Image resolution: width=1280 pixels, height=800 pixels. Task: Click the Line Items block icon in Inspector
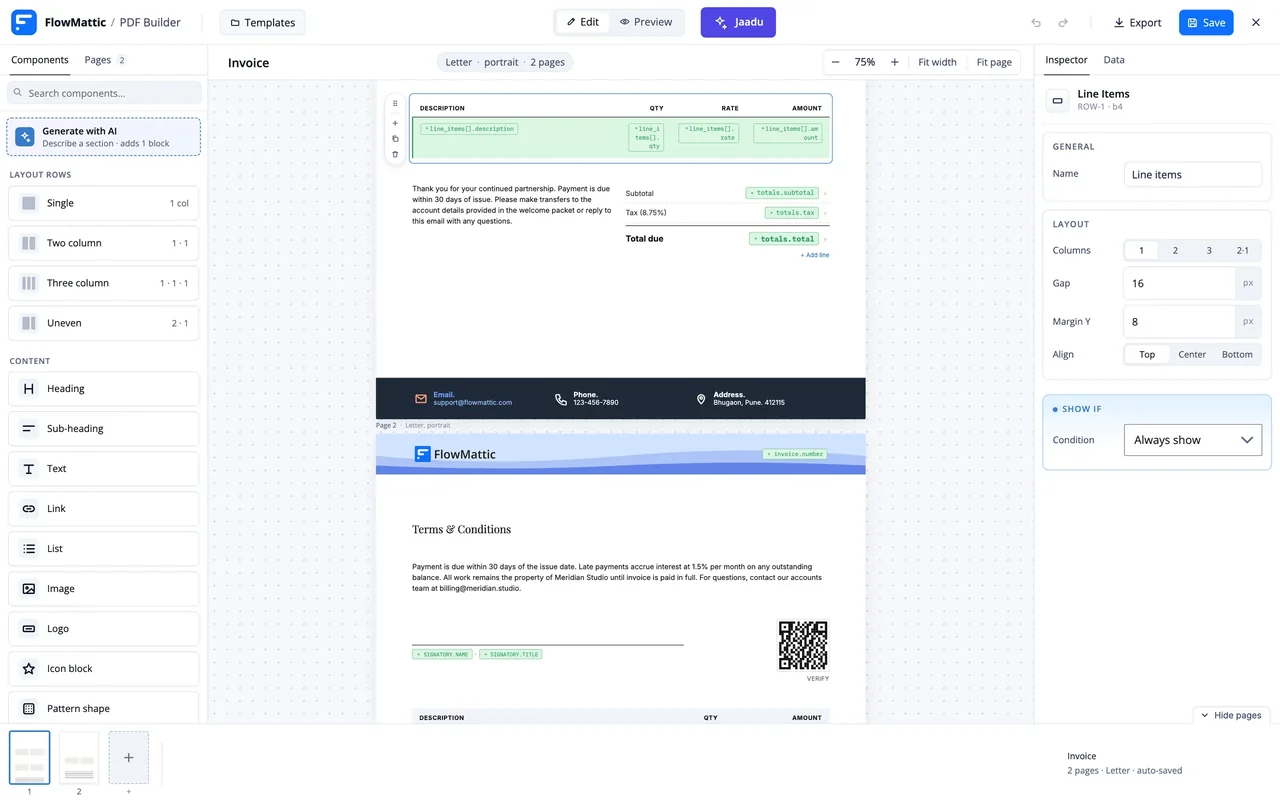coord(1057,100)
